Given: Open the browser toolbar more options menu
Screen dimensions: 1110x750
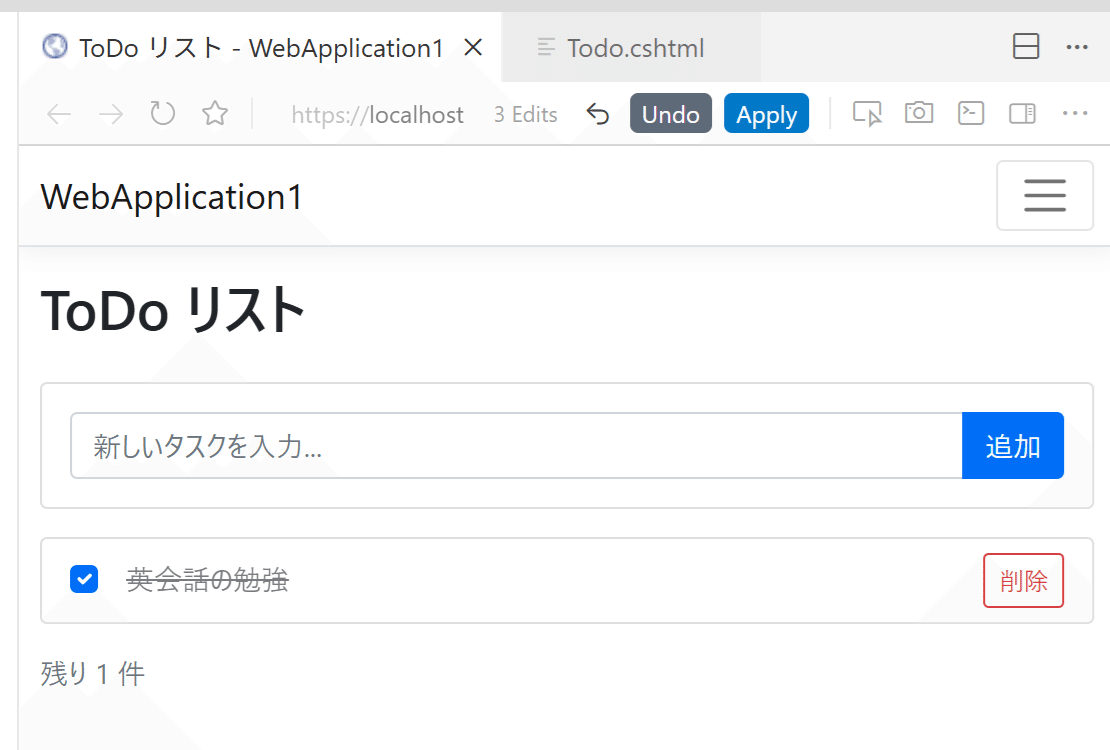Looking at the screenshot, I should click(1075, 114).
